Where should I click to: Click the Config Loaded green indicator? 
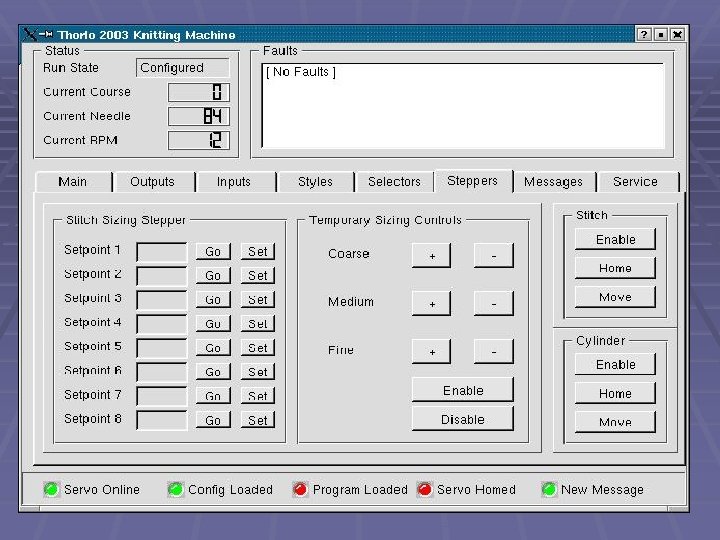click(175, 489)
